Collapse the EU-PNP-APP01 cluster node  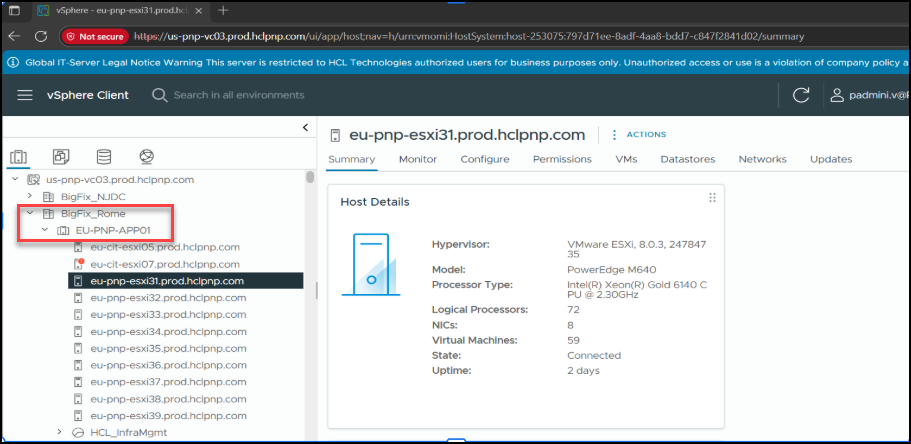point(45,230)
